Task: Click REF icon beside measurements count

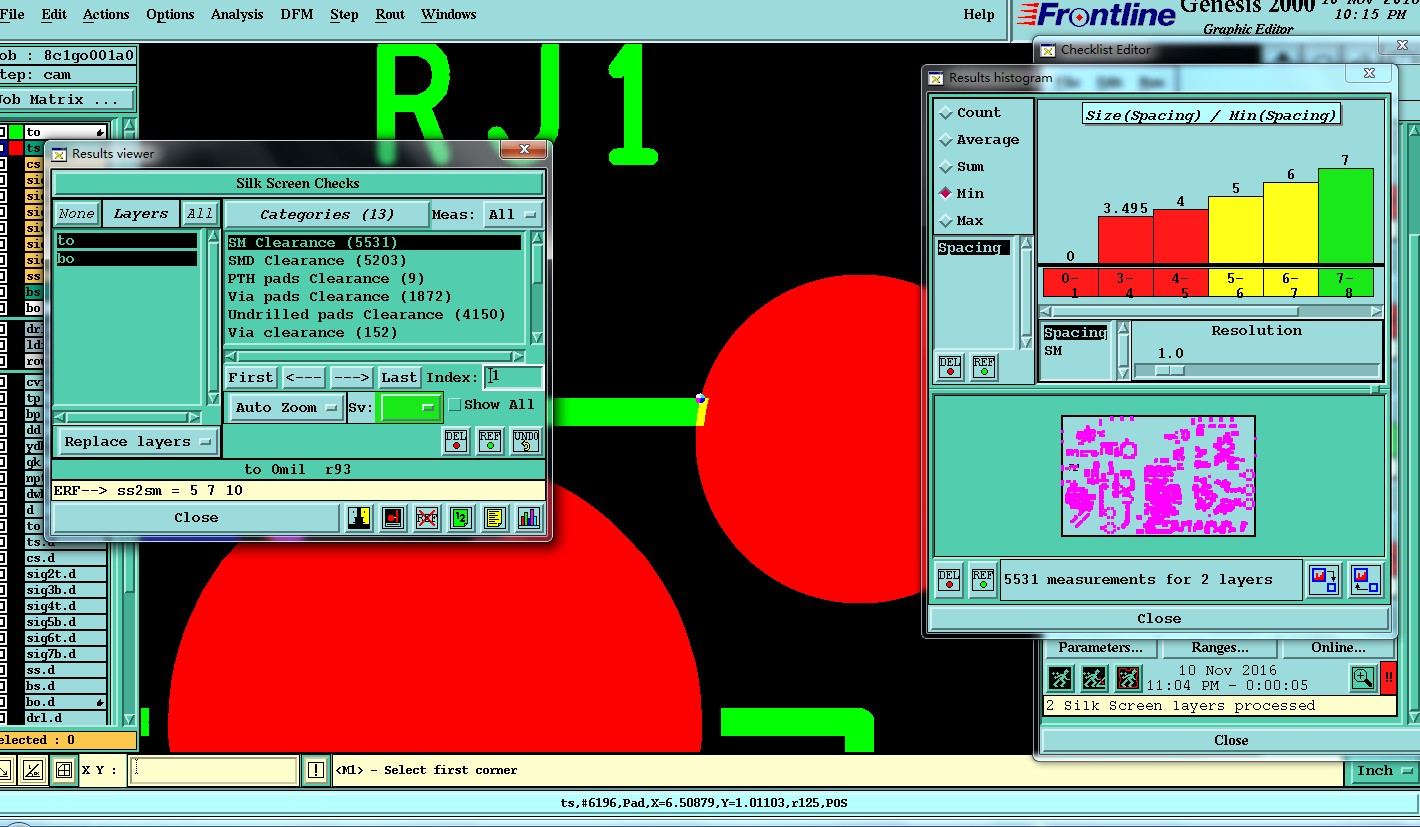Action: [x=983, y=579]
